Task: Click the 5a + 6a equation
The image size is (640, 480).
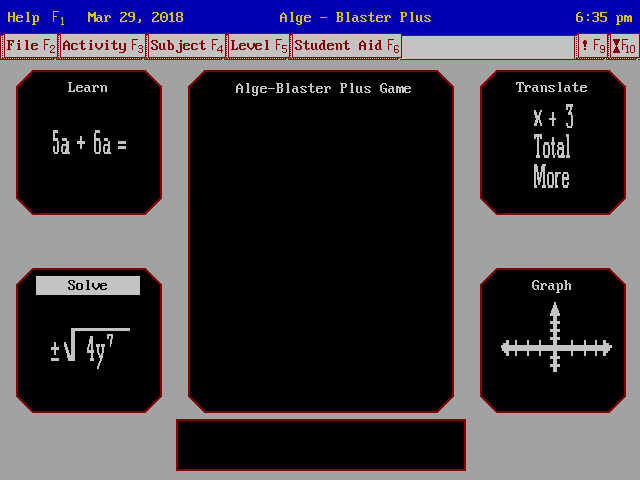Action: [x=89, y=144]
